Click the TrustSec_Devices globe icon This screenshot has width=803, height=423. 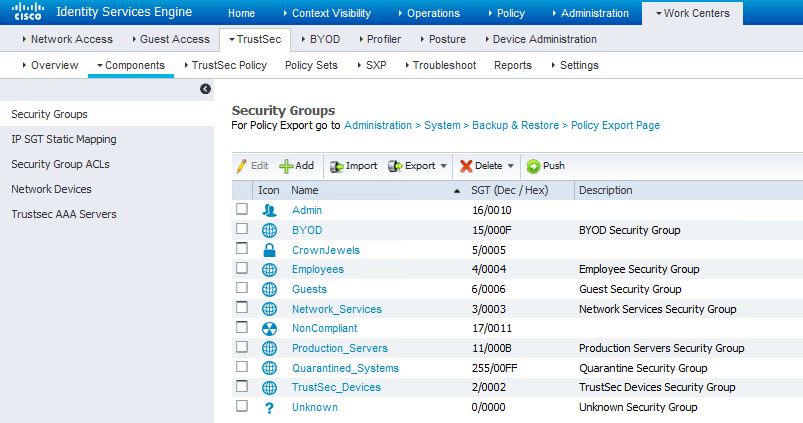[x=269, y=388]
